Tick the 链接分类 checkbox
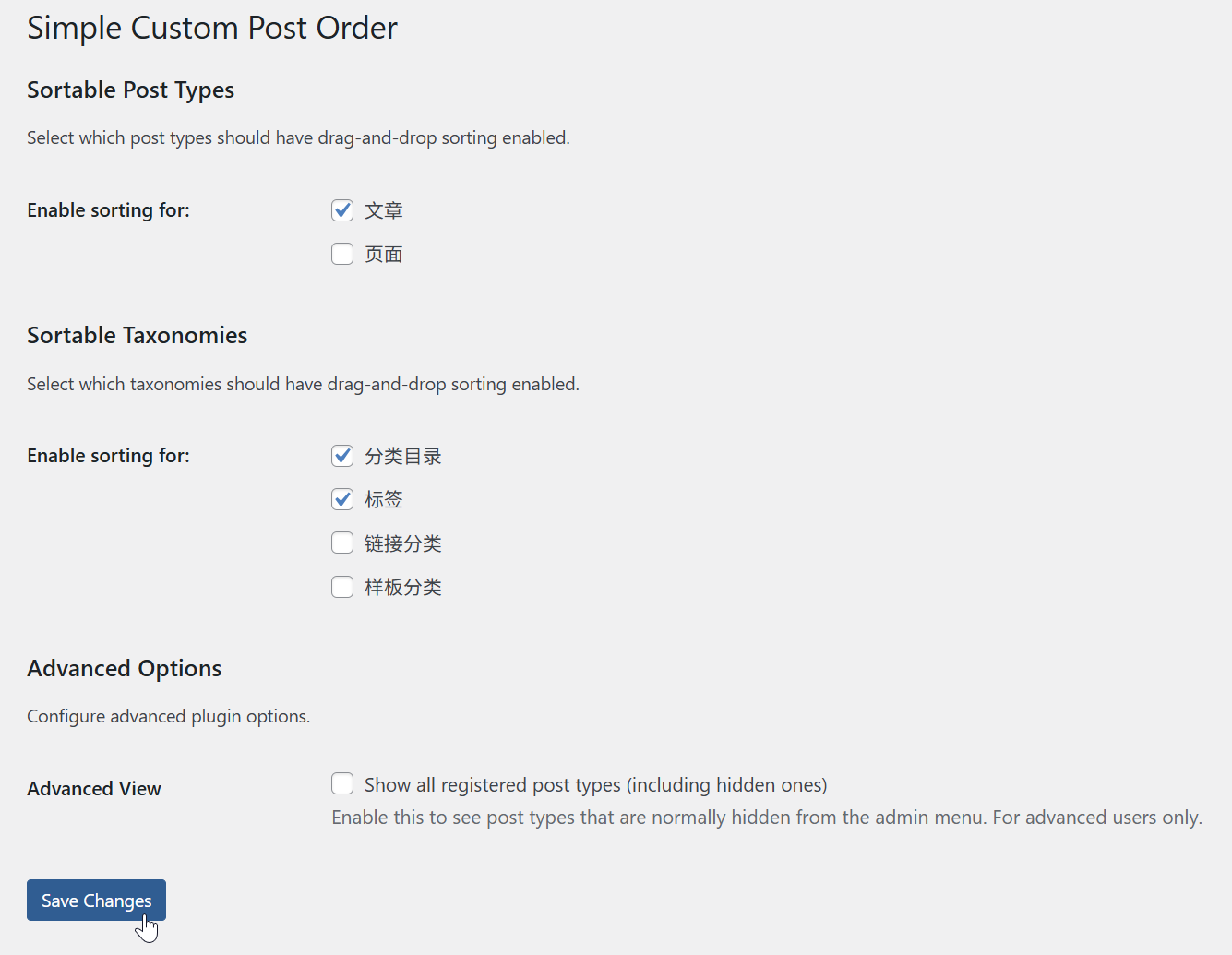Viewport: 1232px width, 955px height. point(342,543)
